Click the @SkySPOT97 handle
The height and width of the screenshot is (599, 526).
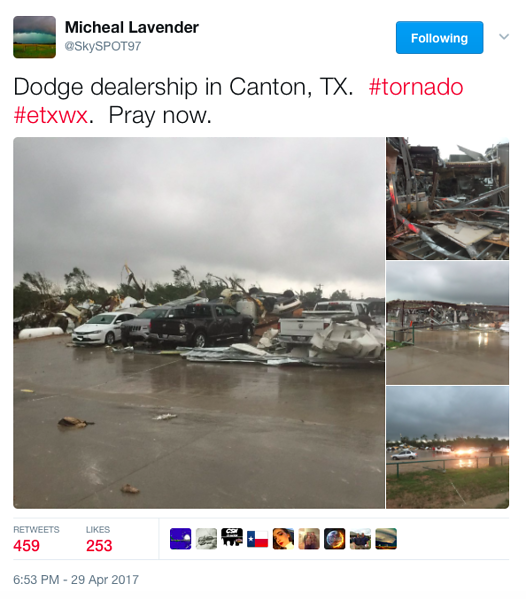(103, 46)
